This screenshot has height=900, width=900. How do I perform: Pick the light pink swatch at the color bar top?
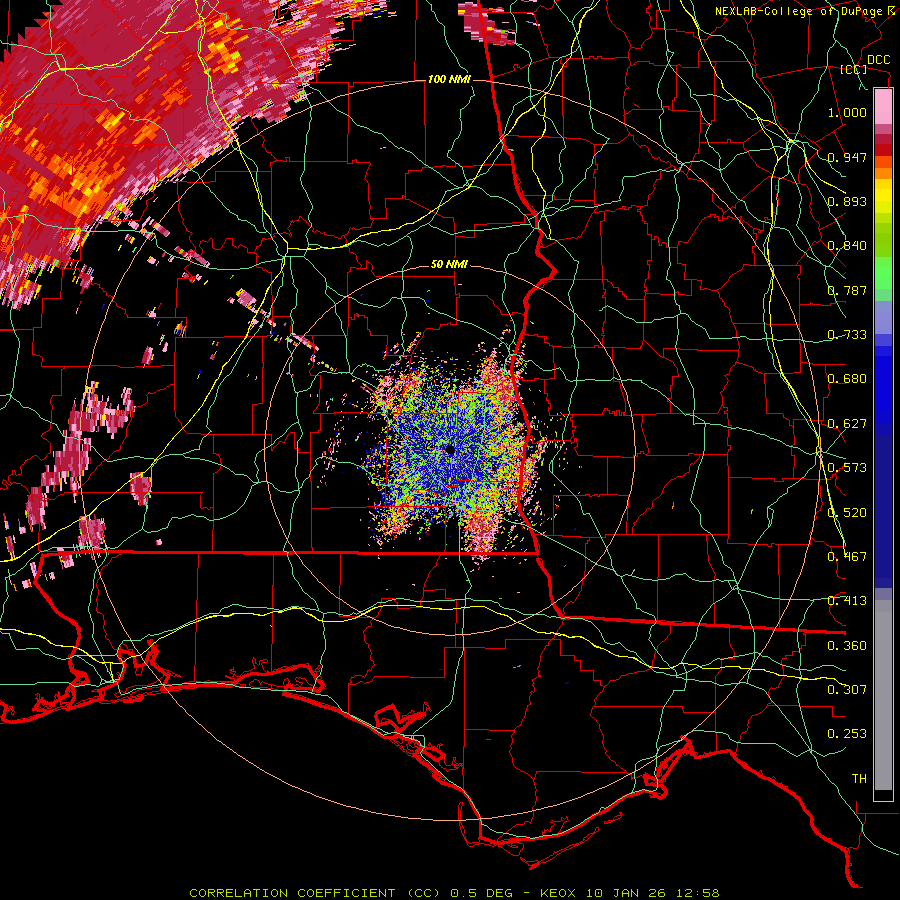[883, 106]
